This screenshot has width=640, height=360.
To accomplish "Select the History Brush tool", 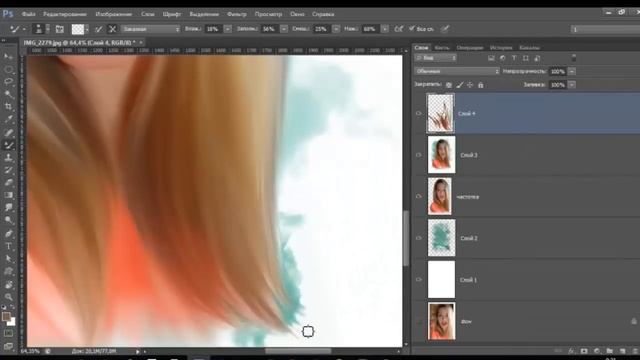I will point(8,170).
